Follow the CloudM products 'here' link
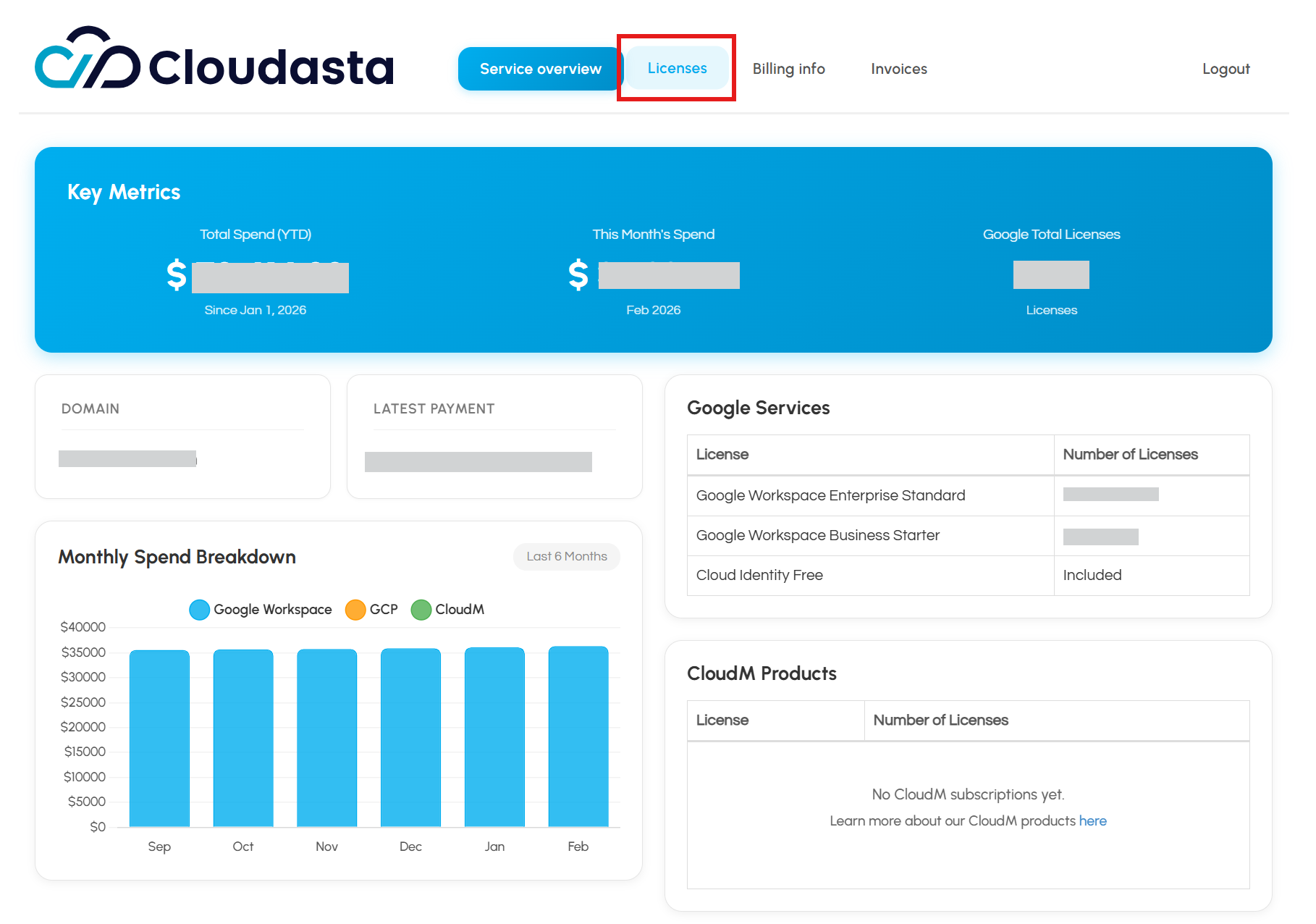The width and height of the screenshot is (1316, 924). pos(1092,820)
